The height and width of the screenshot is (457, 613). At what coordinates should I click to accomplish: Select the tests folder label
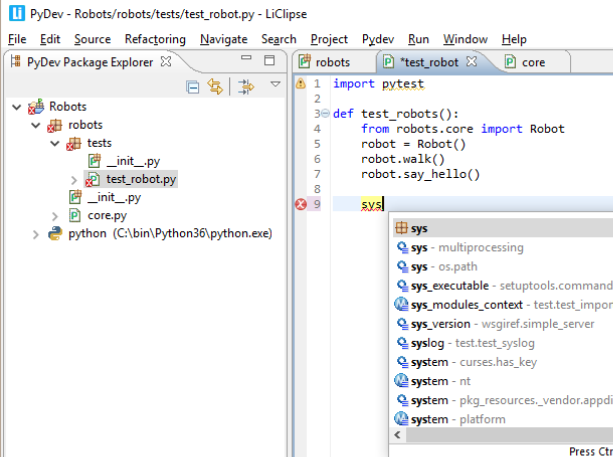point(99,143)
